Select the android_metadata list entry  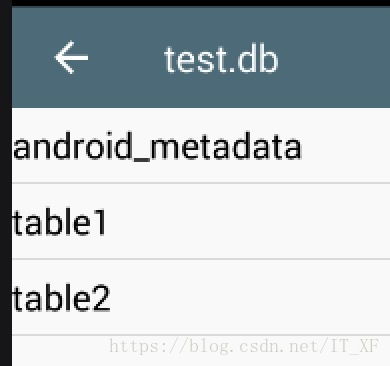(201, 145)
